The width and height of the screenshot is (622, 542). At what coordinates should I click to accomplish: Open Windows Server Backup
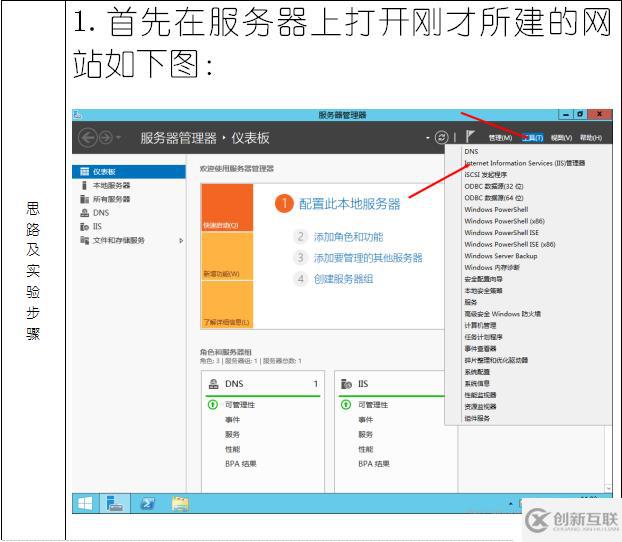tap(501, 256)
